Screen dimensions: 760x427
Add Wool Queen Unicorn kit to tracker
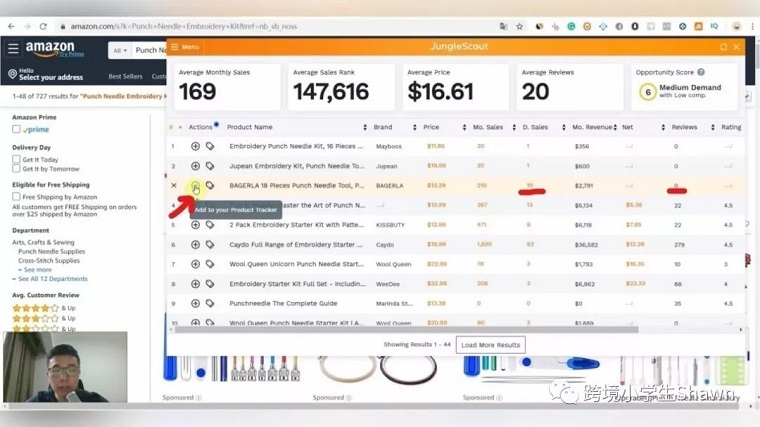(195, 264)
